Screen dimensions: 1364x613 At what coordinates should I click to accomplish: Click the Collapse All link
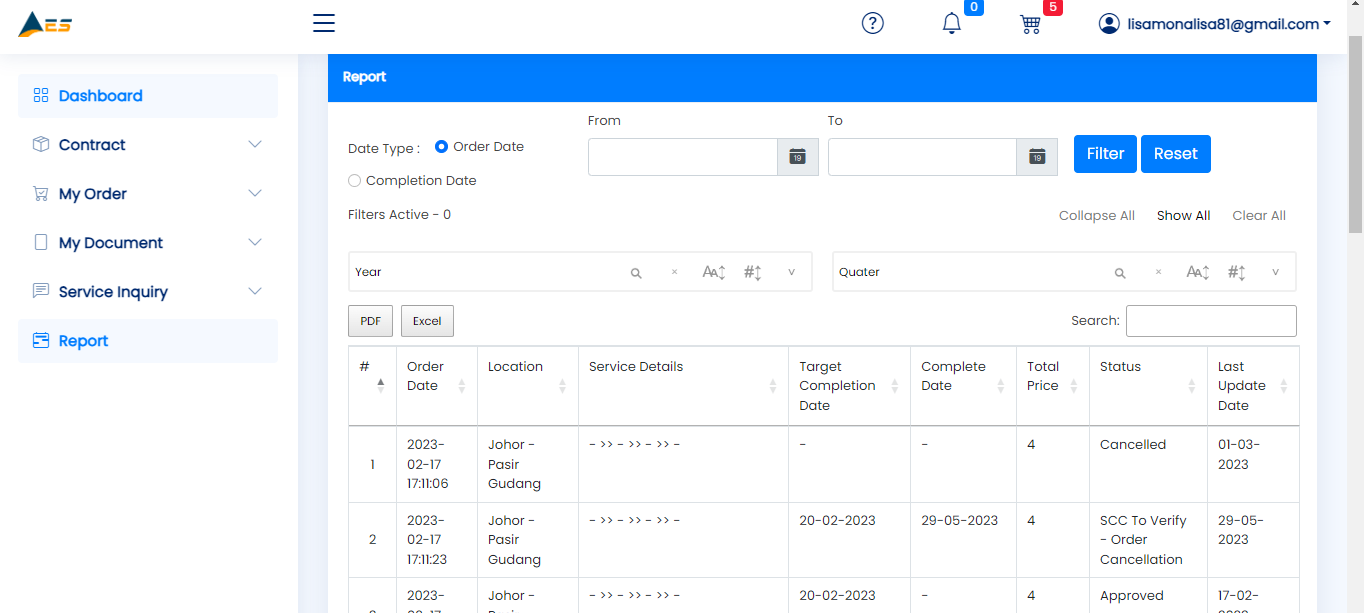pos(1097,216)
